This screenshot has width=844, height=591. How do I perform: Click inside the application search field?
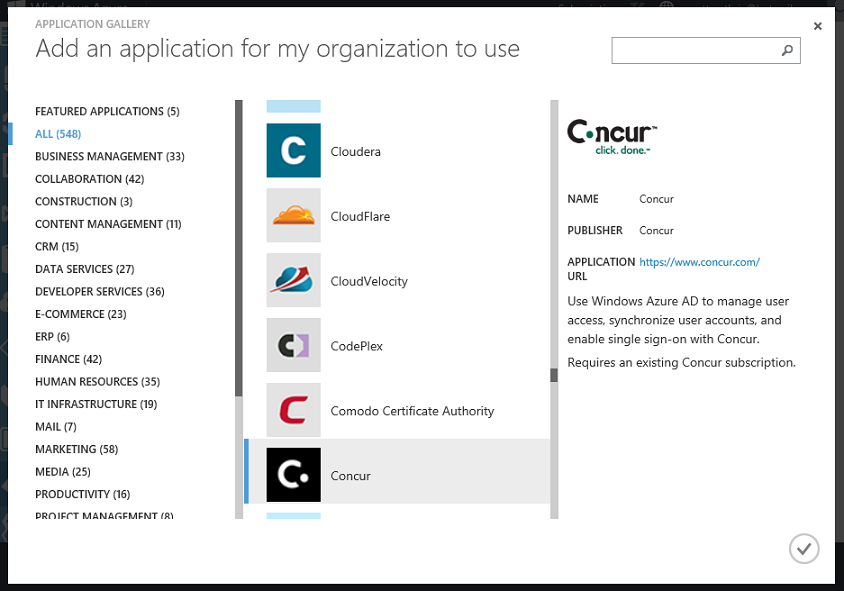706,51
